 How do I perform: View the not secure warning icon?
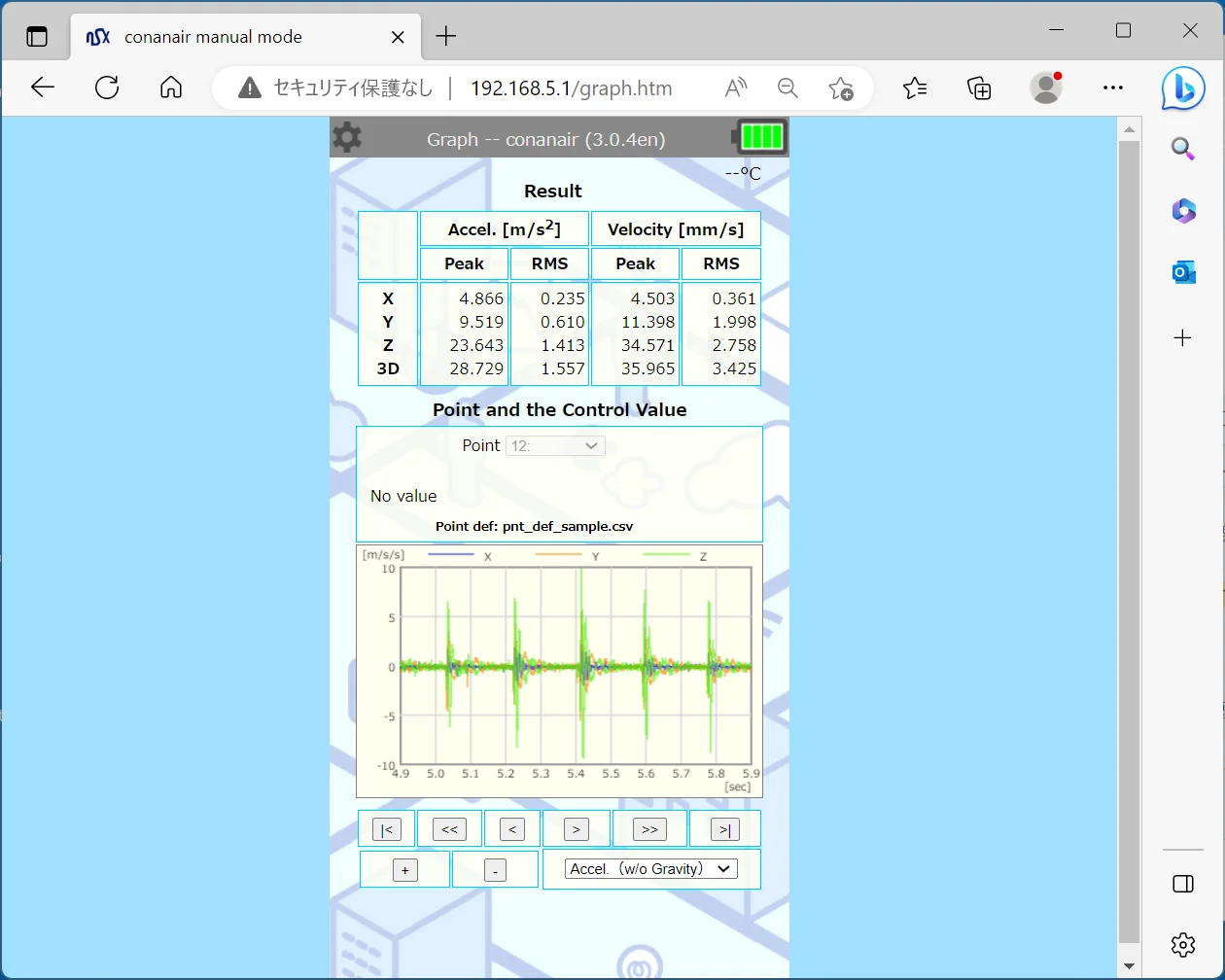(x=250, y=88)
